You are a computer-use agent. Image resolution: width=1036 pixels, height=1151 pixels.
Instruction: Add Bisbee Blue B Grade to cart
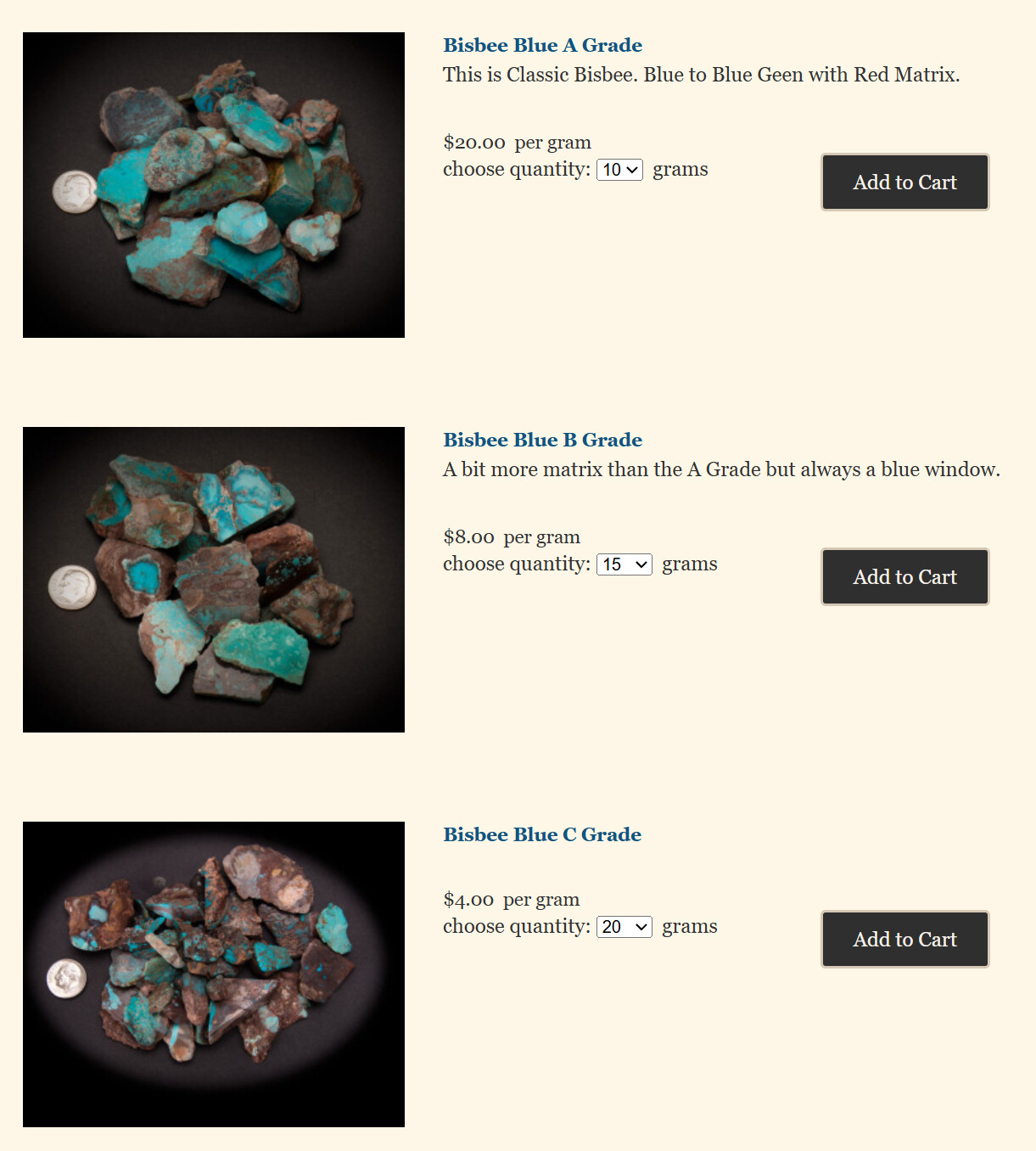coord(904,576)
